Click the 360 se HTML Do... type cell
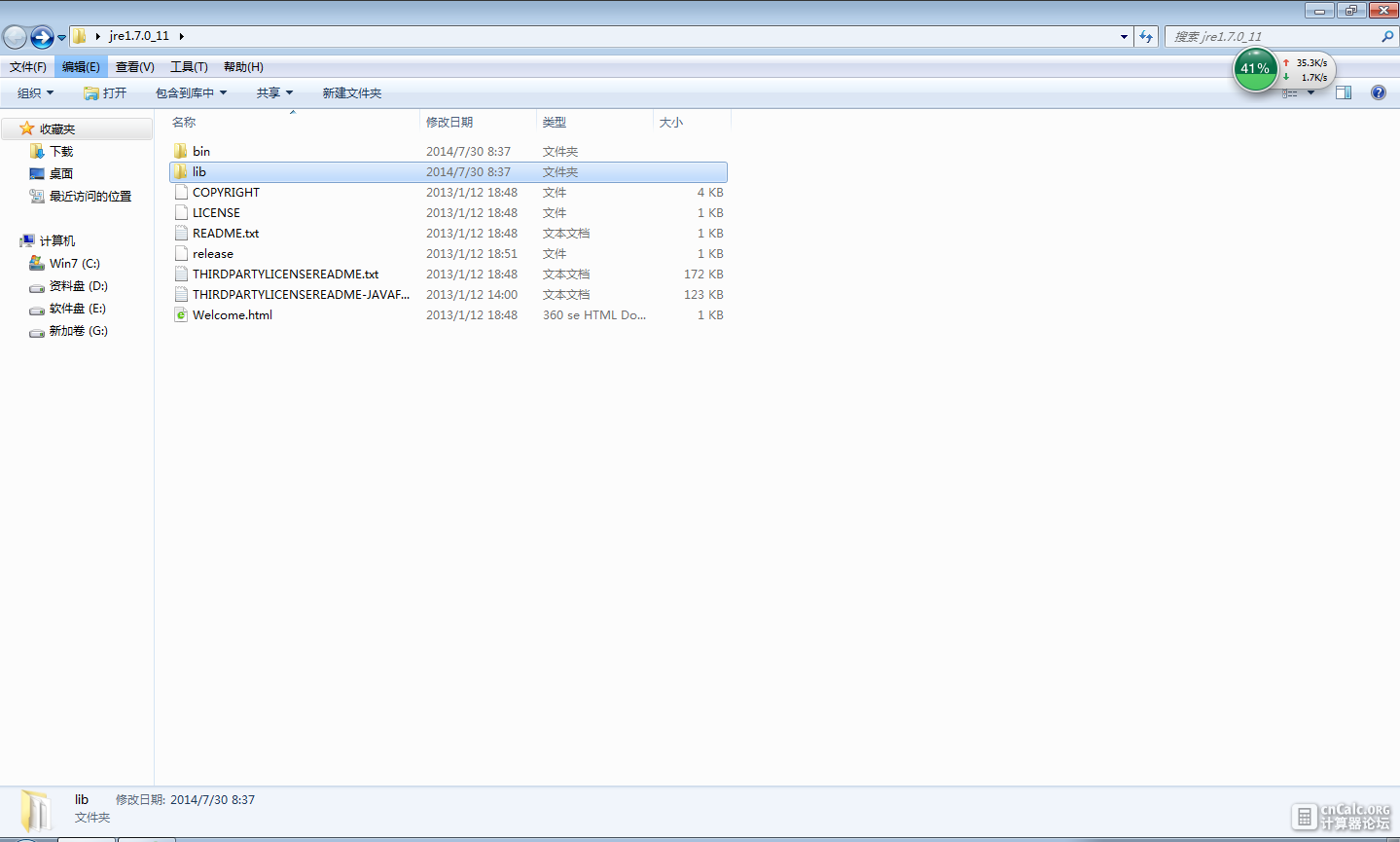This screenshot has height=842, width=1400. tap(594, 315)
